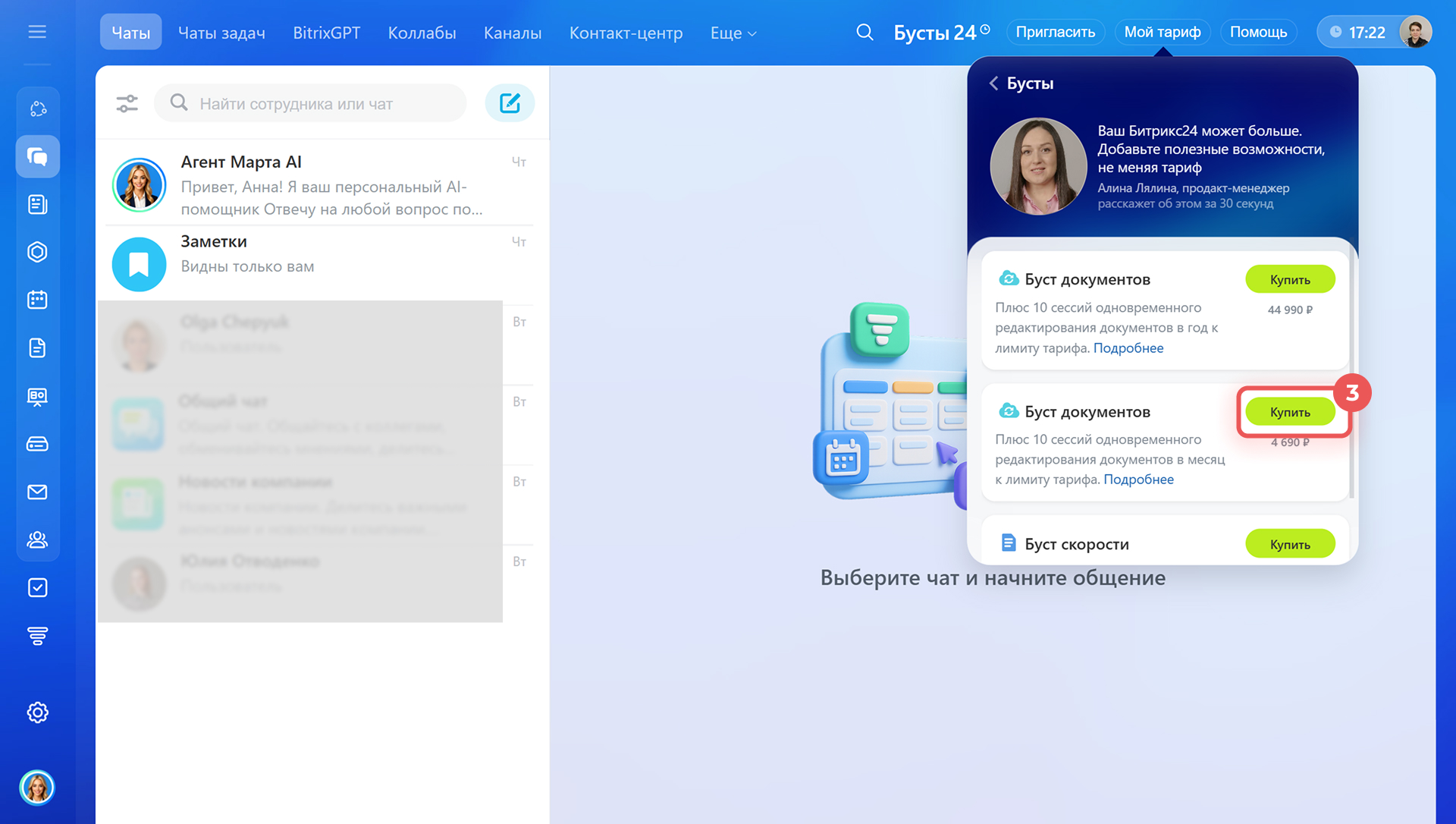Open the hamburger menu icon
The height and width of the screenshot is (824, 1456).
[x=37, y=32]
